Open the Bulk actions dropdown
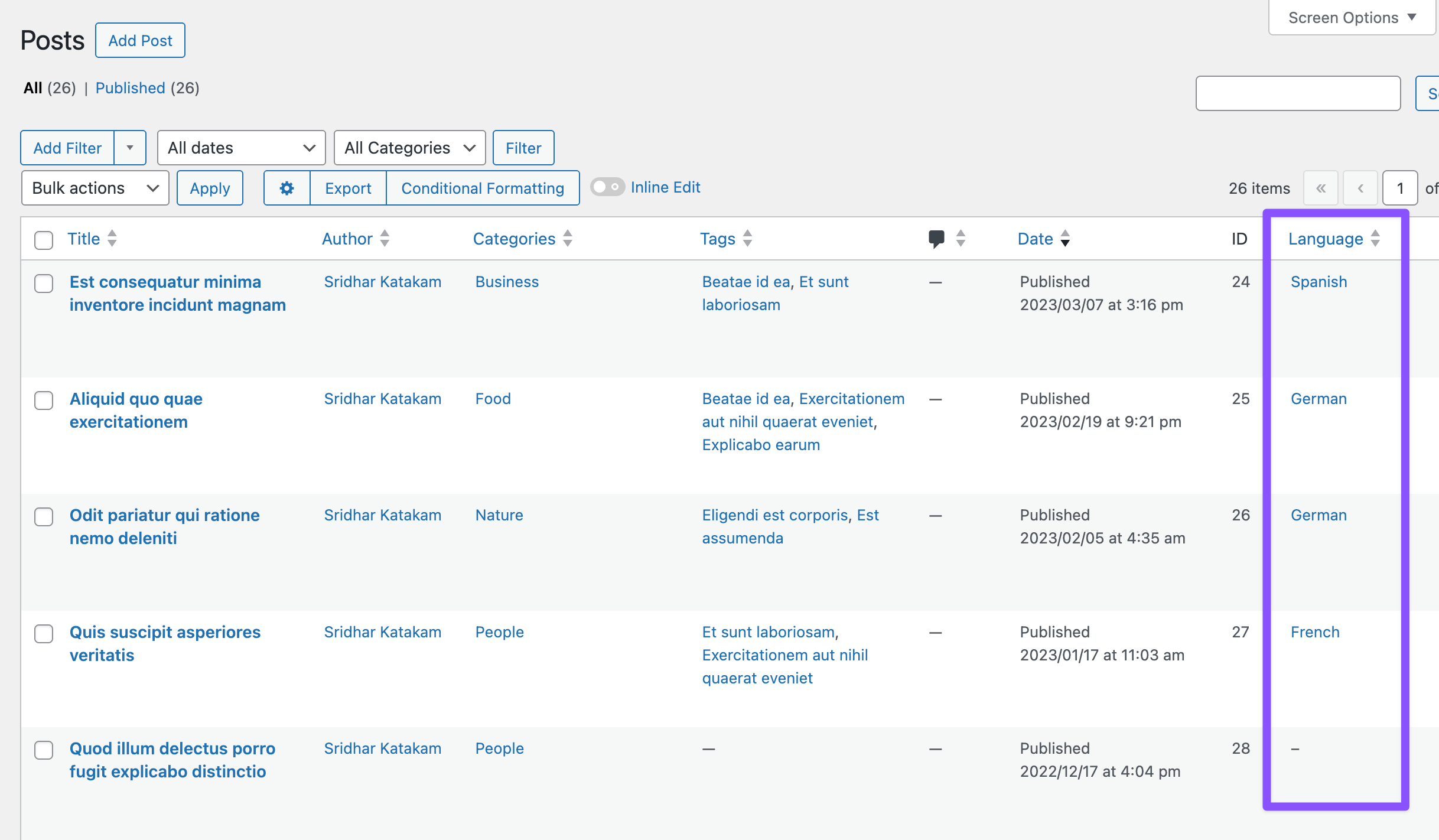 [x=95, y=188]
